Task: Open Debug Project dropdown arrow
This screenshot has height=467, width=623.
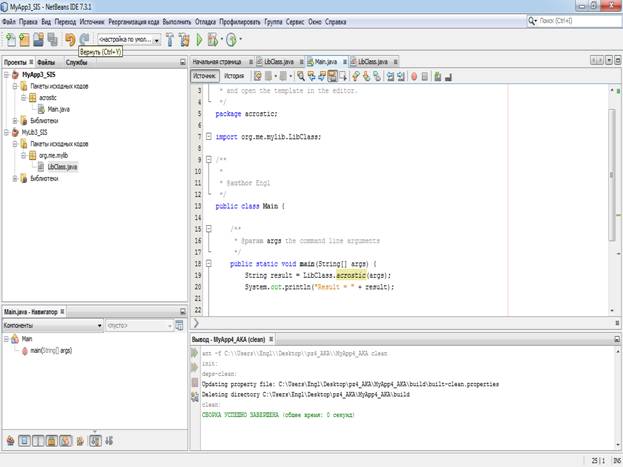Action: pyautogui.click(x=222, y=39)
